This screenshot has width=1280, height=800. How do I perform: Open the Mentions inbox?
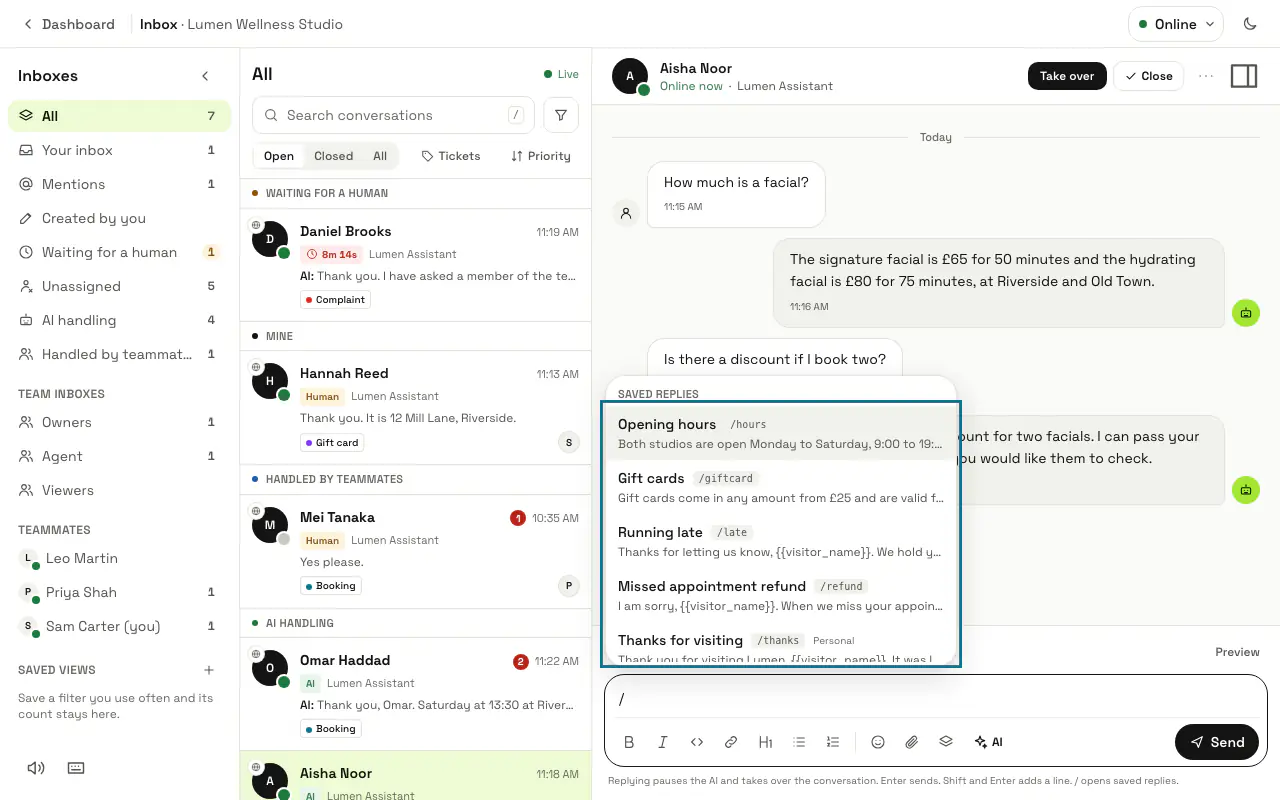119,184
